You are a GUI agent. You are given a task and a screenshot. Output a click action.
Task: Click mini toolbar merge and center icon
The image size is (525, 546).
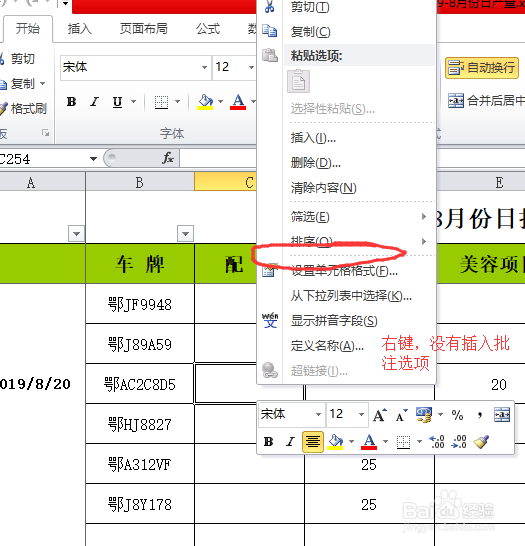(502, 415)
